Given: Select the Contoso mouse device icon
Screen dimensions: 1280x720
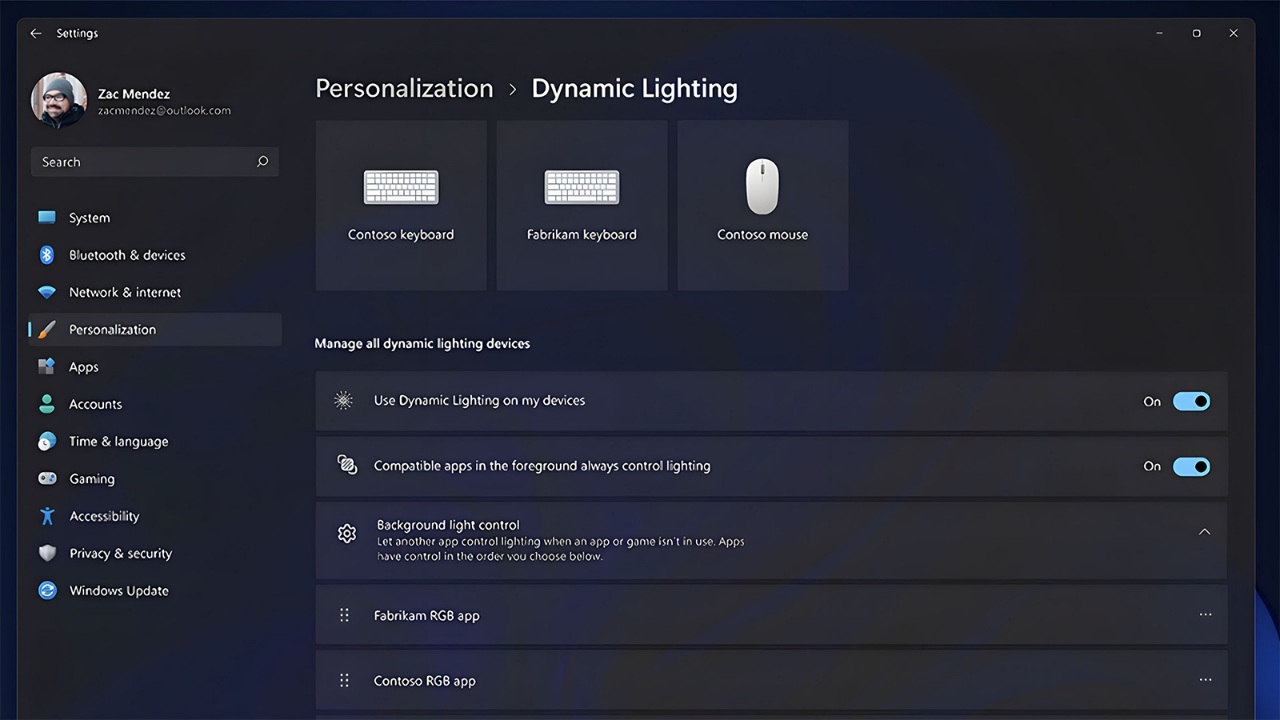Looking at the screenshot, I should coord(762,186).
